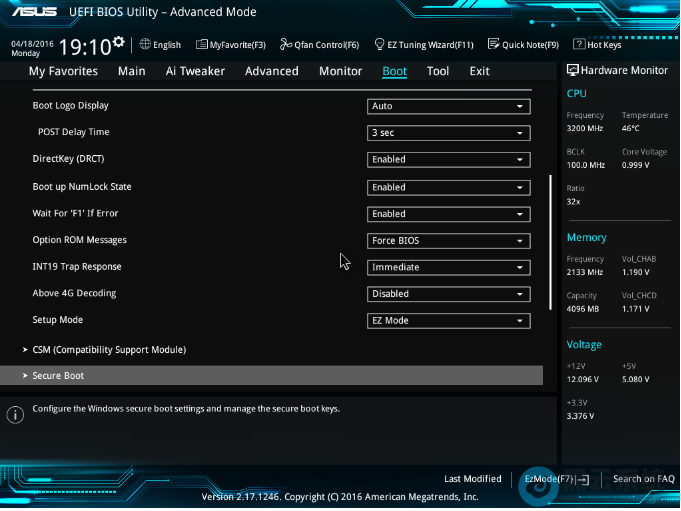Change the POST Delay Time dropdown value
Screen dimensions: 681x511
click(448, 133)
